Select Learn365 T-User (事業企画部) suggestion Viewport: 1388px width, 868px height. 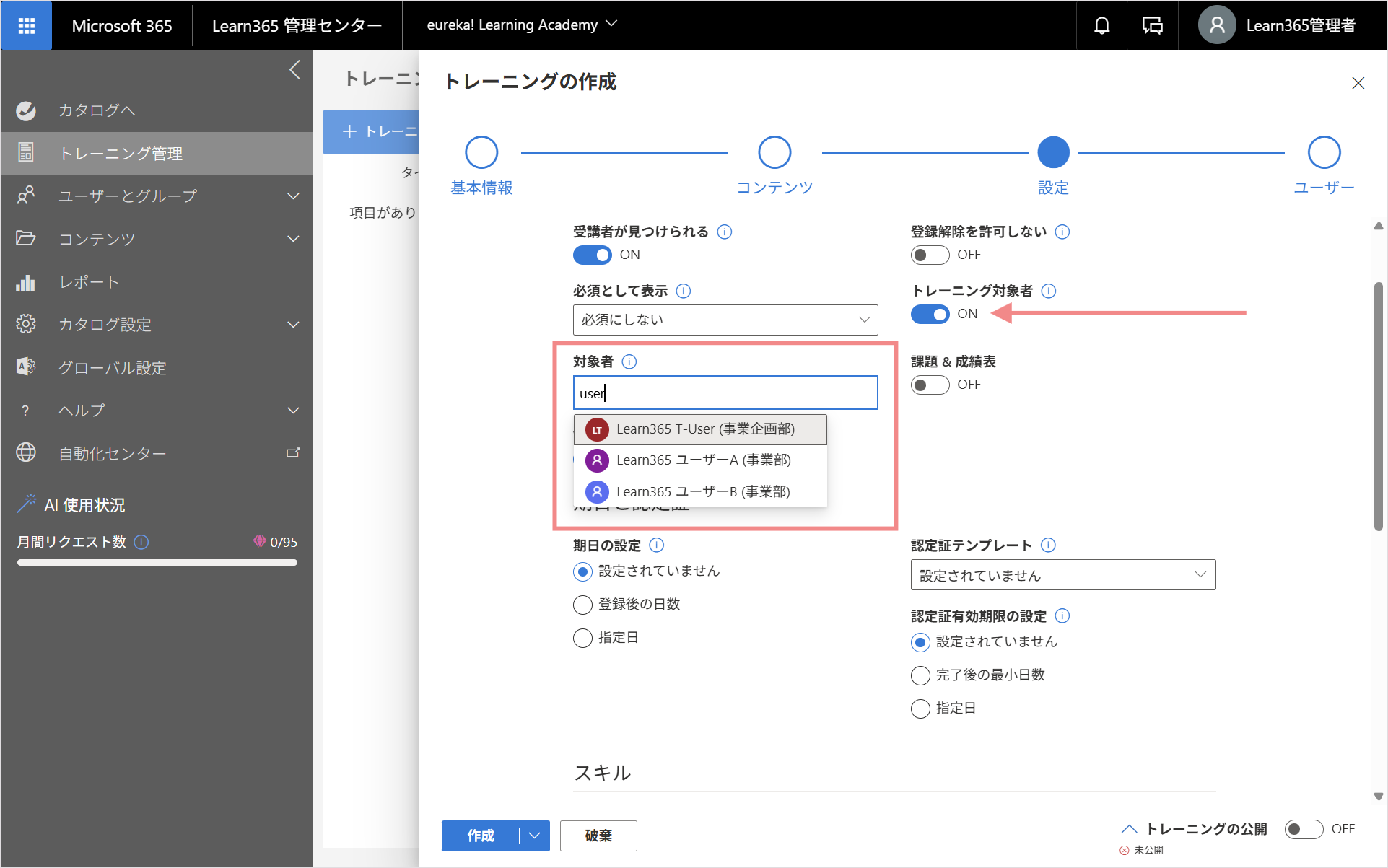coord(700,429)
